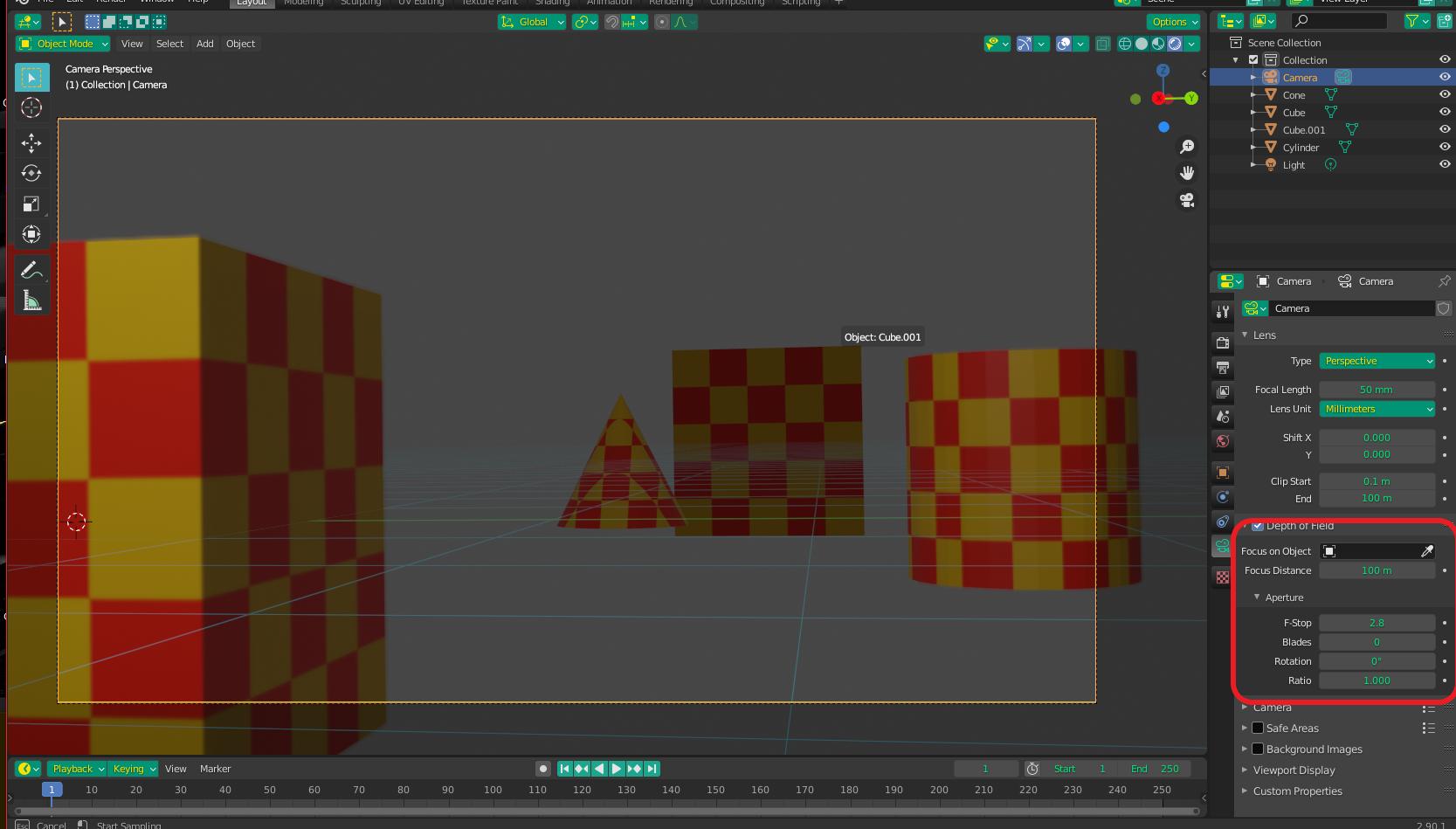Toggle X-ray display in viewport header
The height and width of the screenshot is (829, 1456).
coord(1103,44)
